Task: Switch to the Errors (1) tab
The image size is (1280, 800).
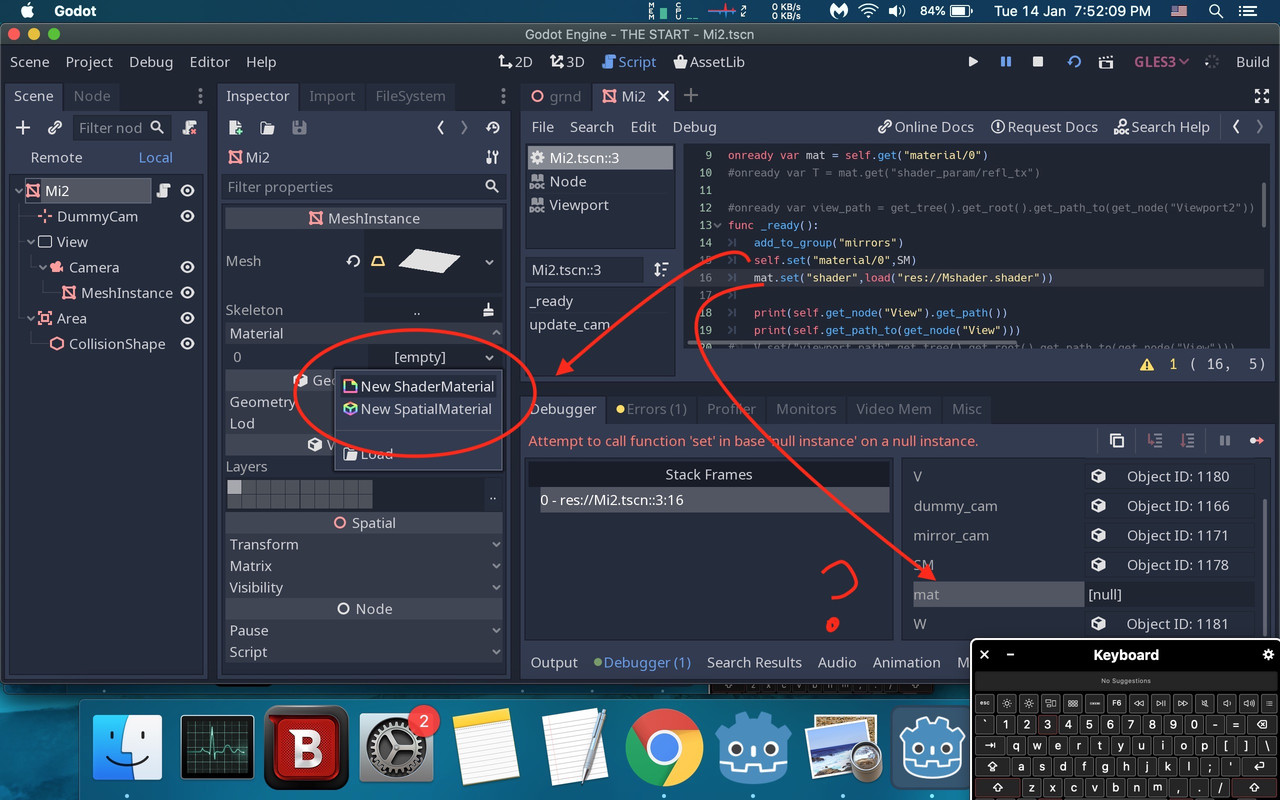Action: [x=651, y=409]
